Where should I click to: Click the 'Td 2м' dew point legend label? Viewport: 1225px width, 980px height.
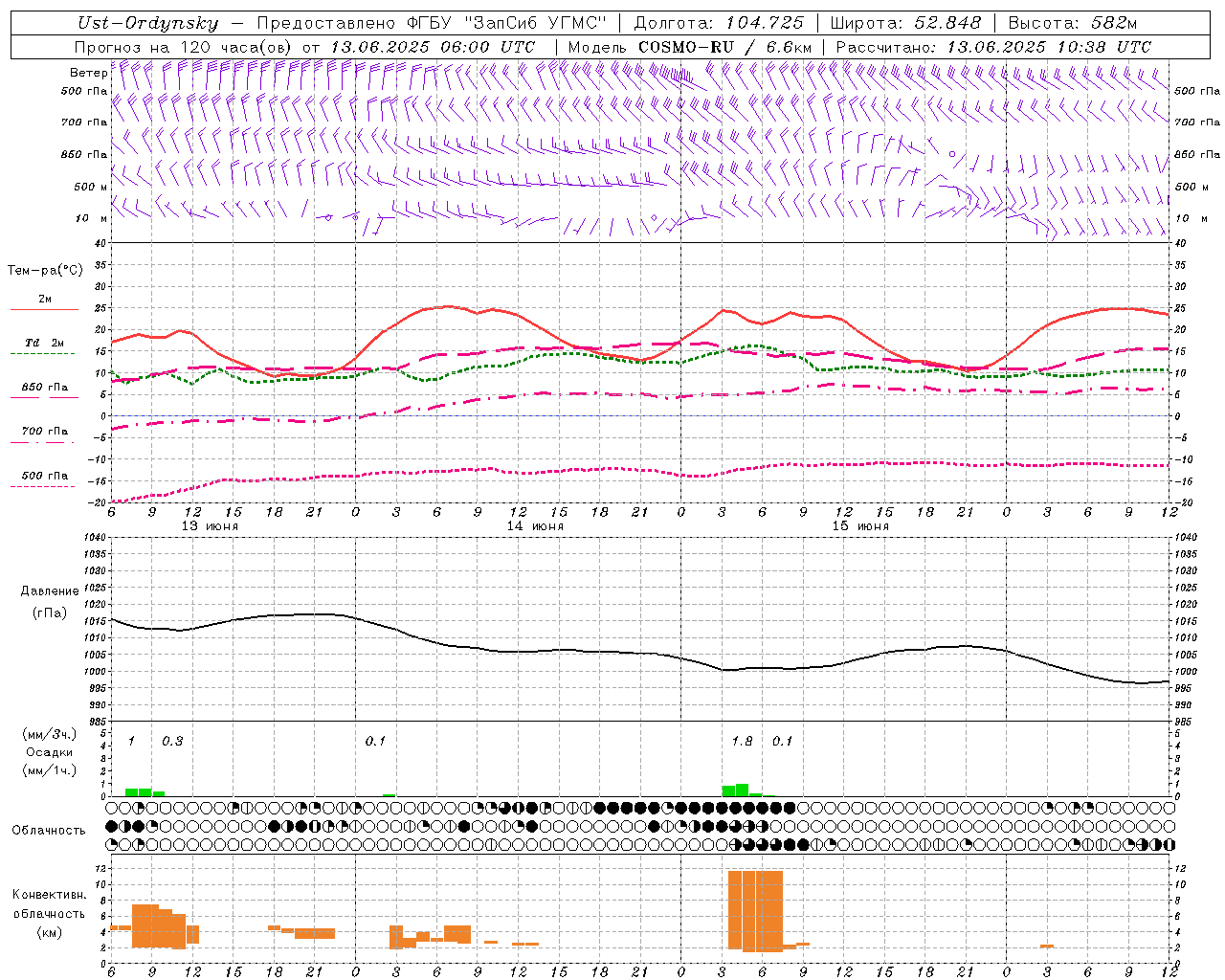click(44, 343)
